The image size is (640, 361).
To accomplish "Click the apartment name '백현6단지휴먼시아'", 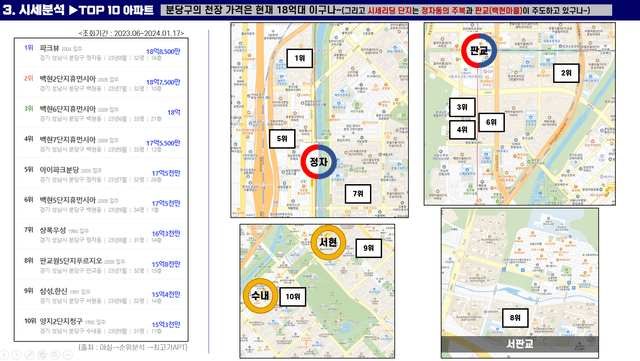I will point(67,109).
